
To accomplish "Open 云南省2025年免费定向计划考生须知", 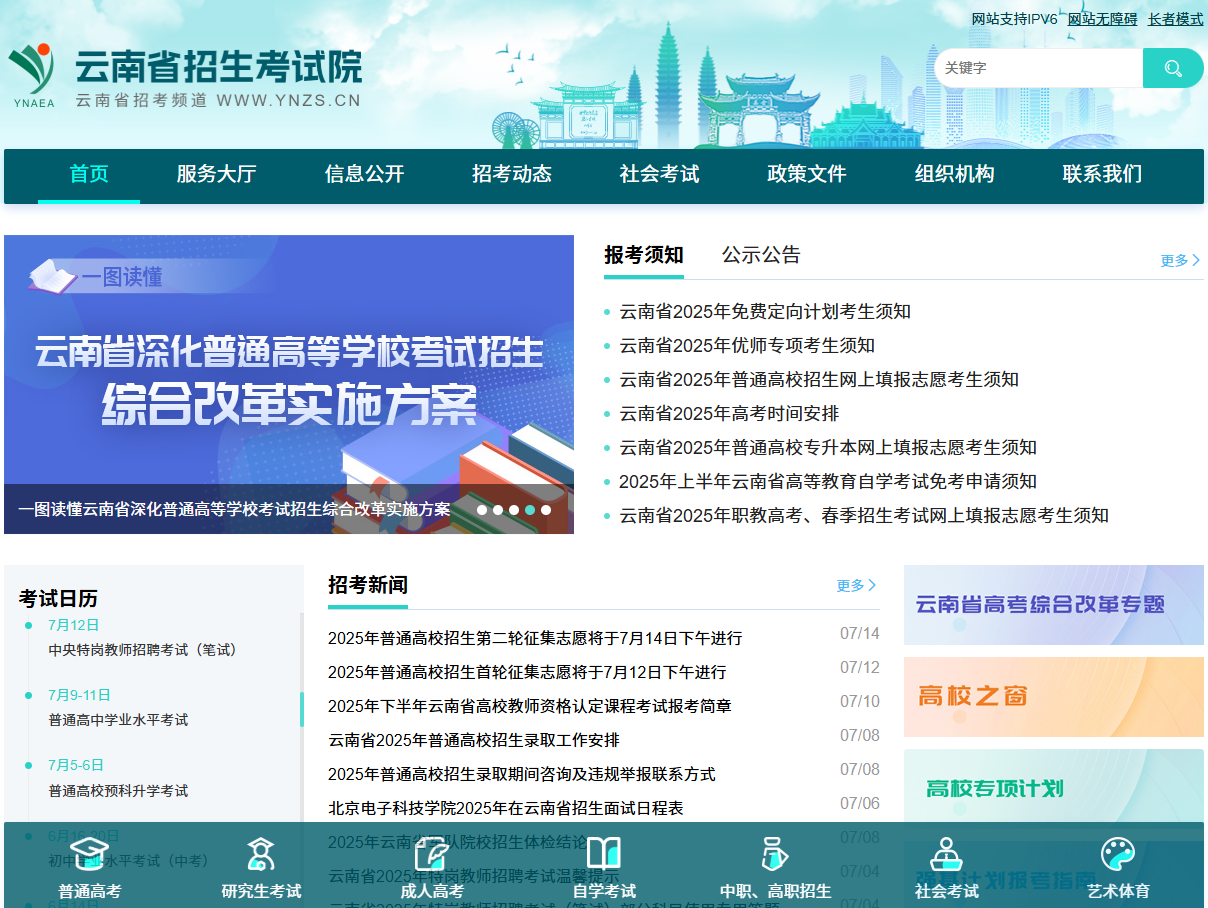I will pyautogui.click(x=765, y=312).
